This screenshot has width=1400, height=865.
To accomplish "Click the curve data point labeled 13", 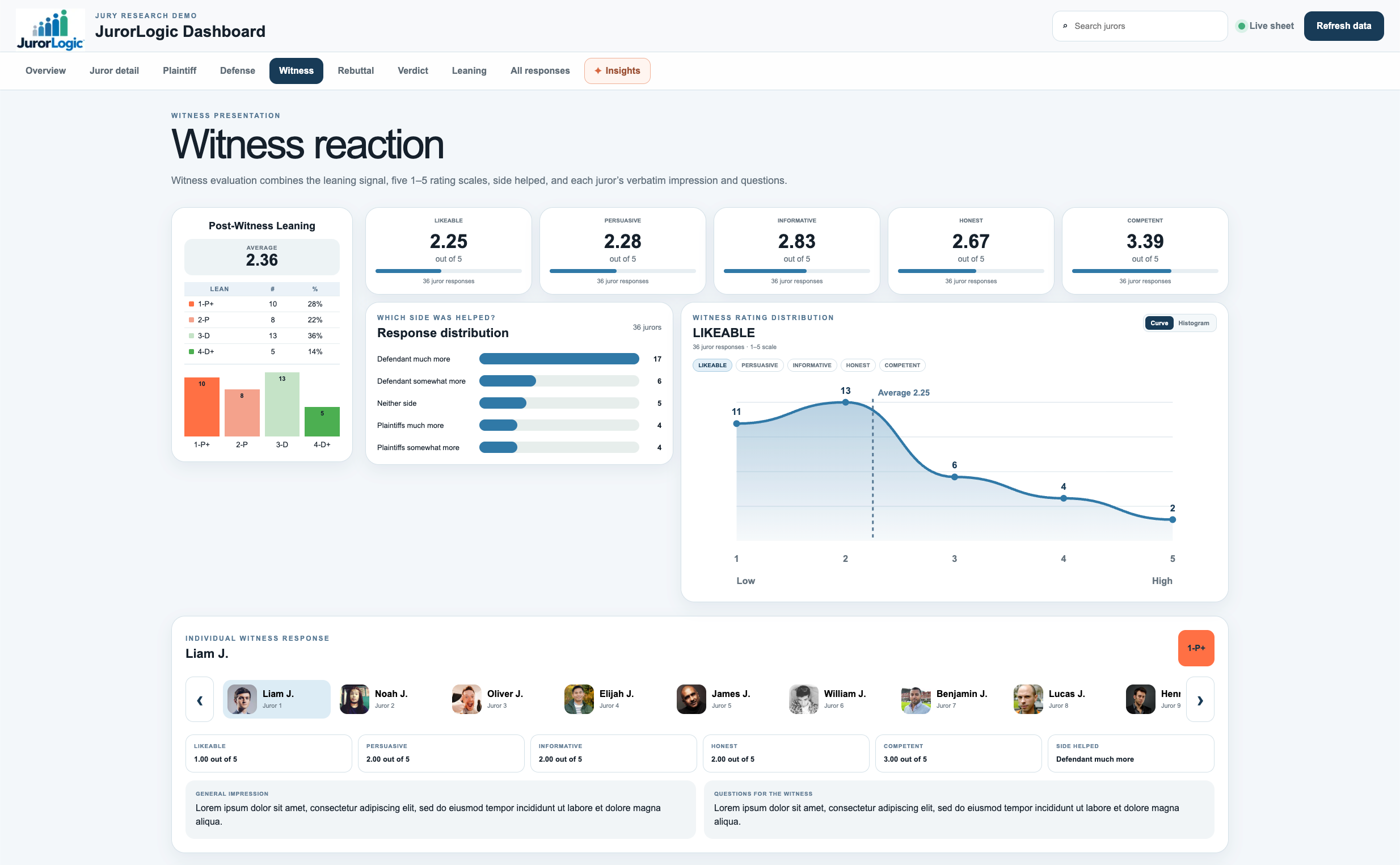I will [x=845, y=402].
